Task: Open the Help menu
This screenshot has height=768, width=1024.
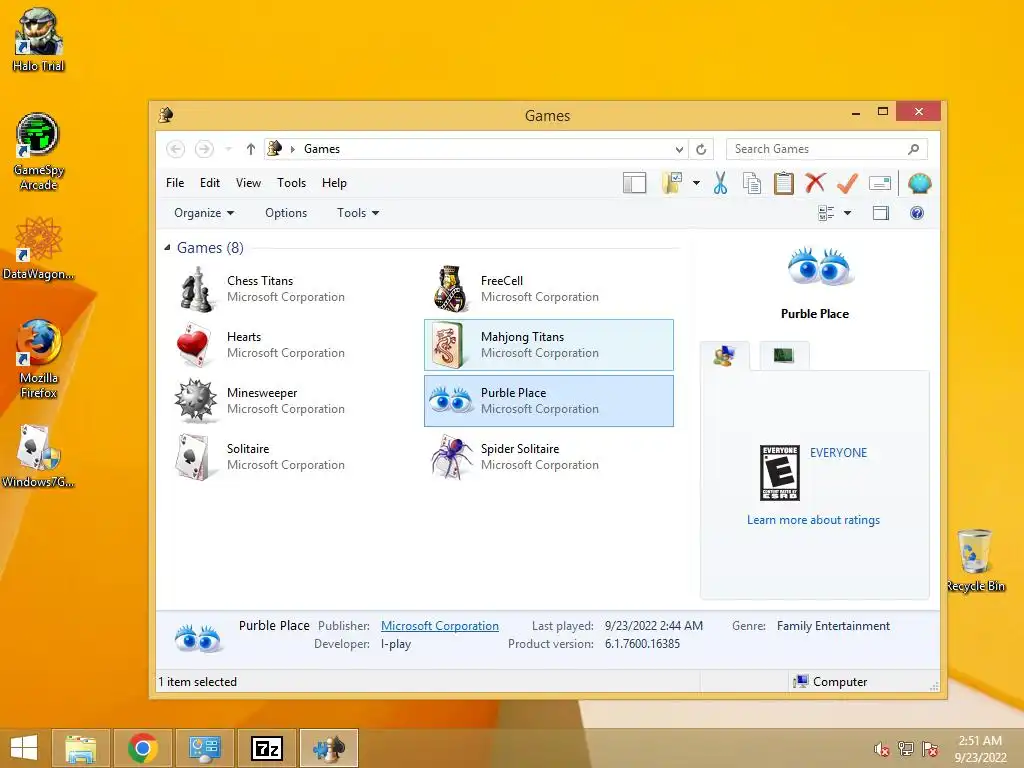Action: [x=334, y=183]
